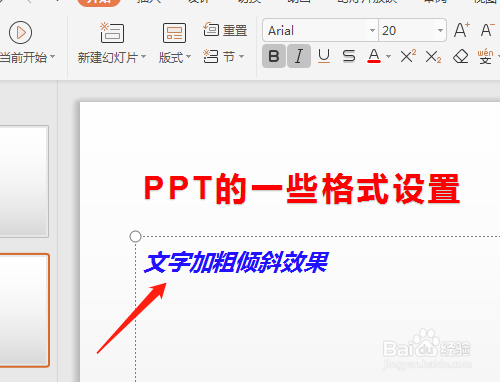Viewport: 500px width, 382px height.
Task: Toggle Superscript formatting
Action: 408,56
